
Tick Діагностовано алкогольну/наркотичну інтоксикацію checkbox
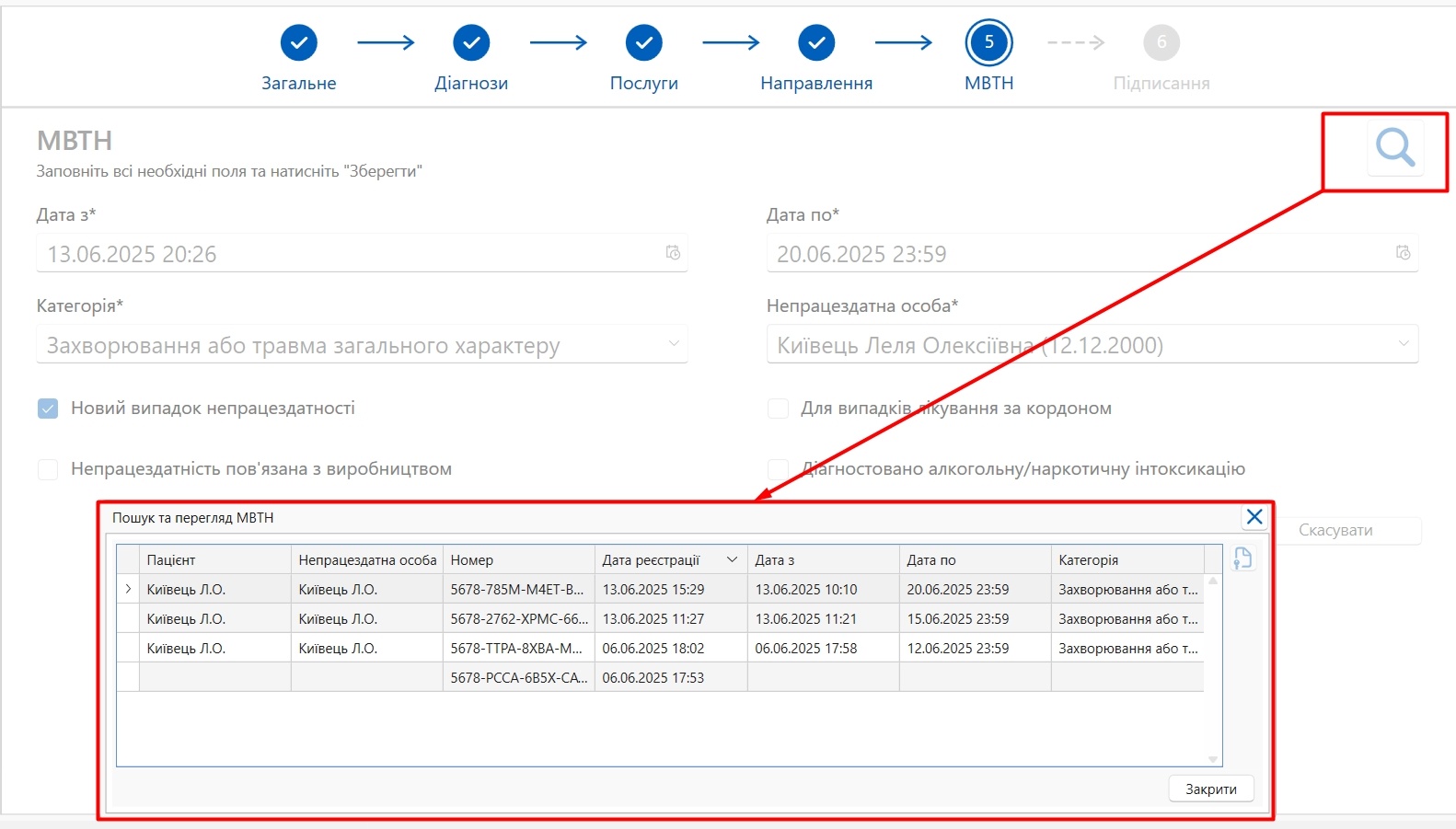(x=778, y=469)
